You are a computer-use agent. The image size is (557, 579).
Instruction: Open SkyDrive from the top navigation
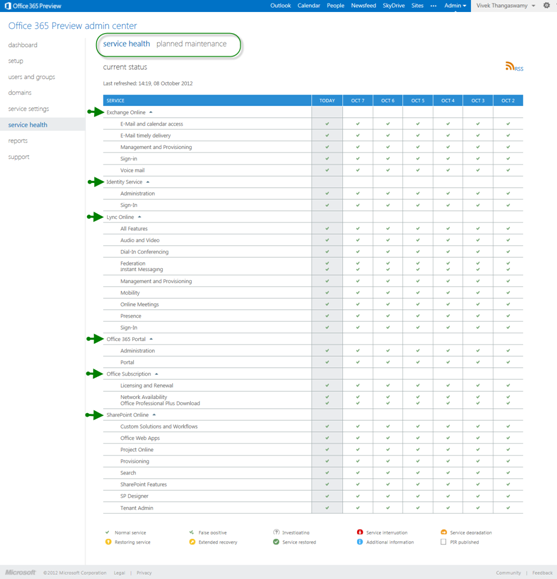click(x=394, y=6)
